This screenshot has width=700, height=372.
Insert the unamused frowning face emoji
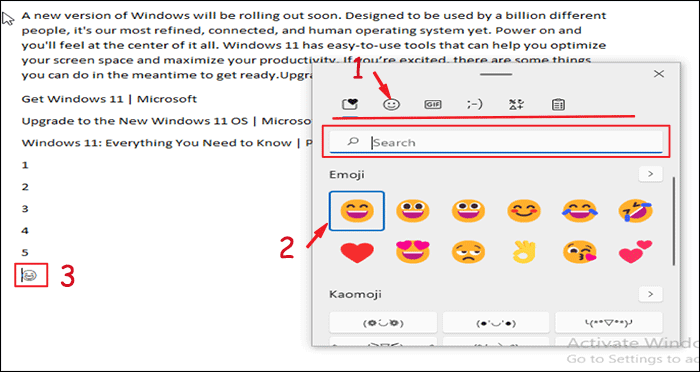tap(468, 252)
